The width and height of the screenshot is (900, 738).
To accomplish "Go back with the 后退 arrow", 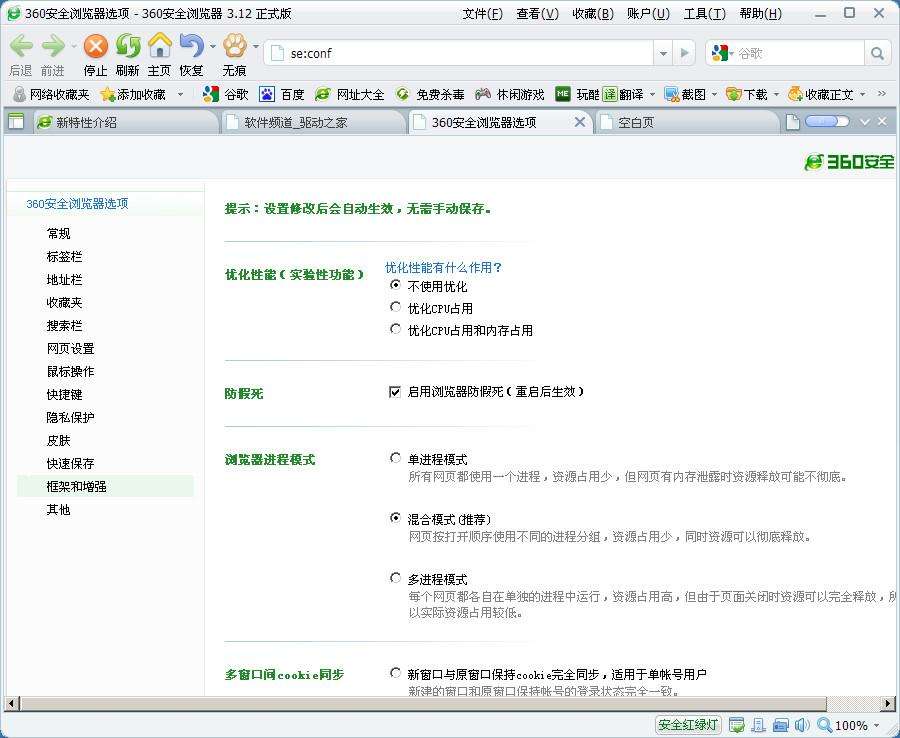I will 21,45.
